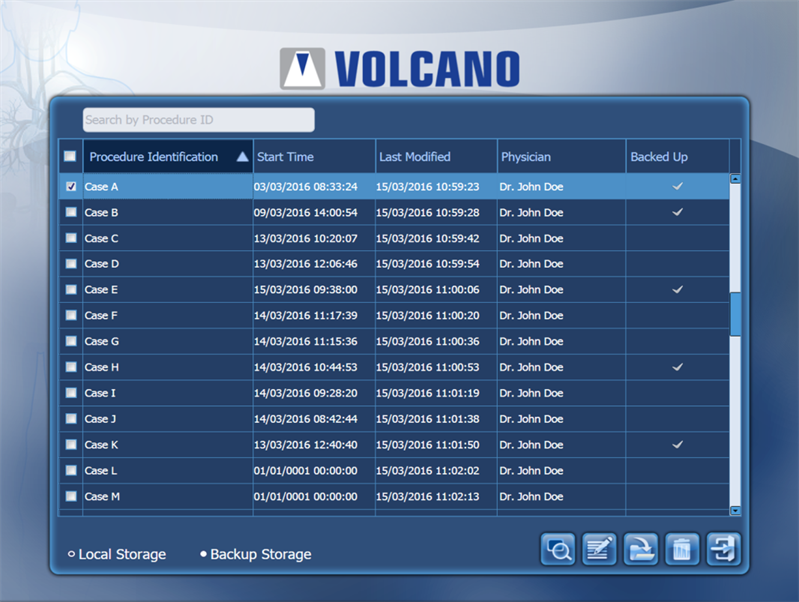Check the Case L checkbox
The height and width of the screenshot is (602, 799).
(71, 470)
